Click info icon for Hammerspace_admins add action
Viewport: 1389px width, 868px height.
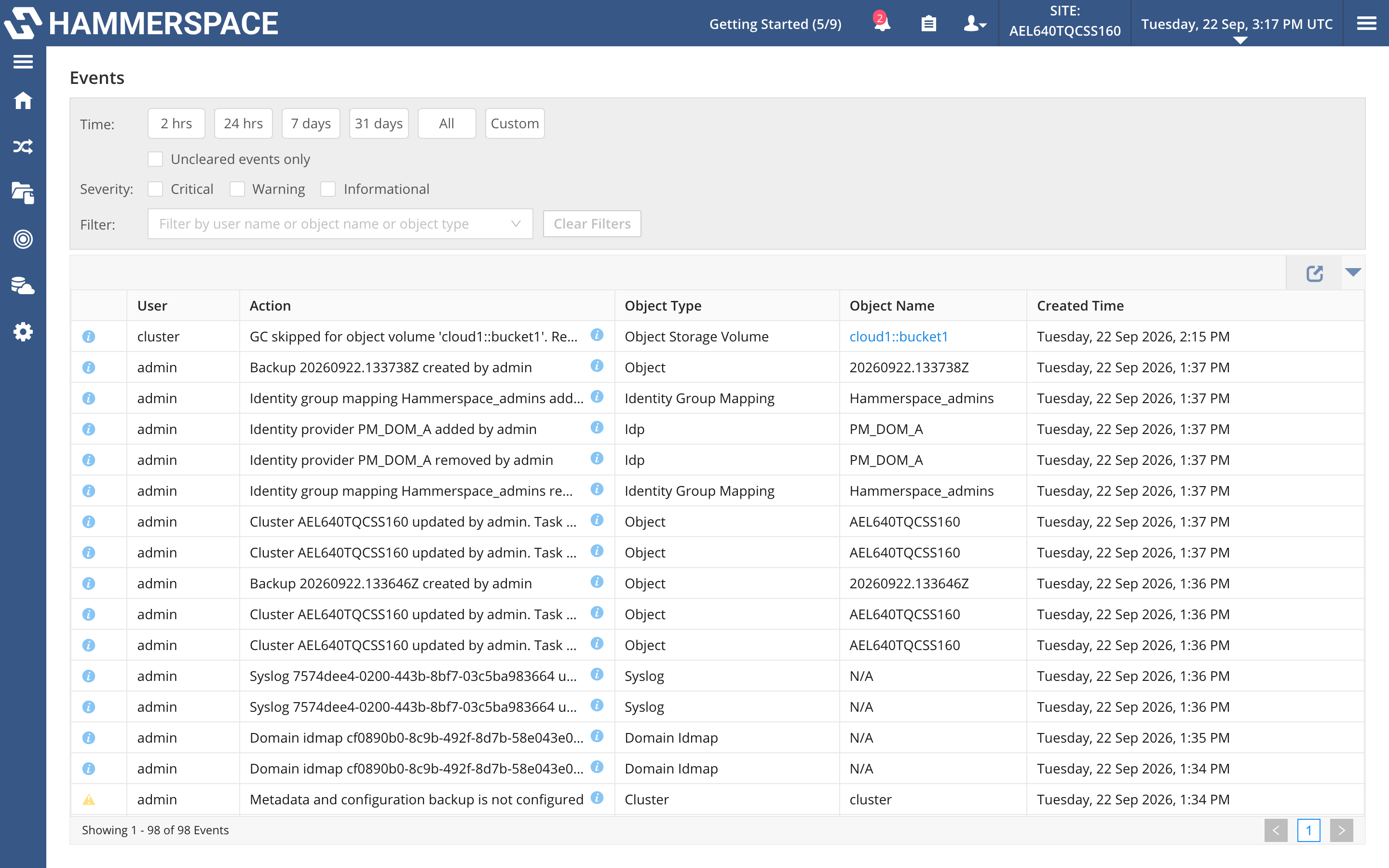pos(597,397)
